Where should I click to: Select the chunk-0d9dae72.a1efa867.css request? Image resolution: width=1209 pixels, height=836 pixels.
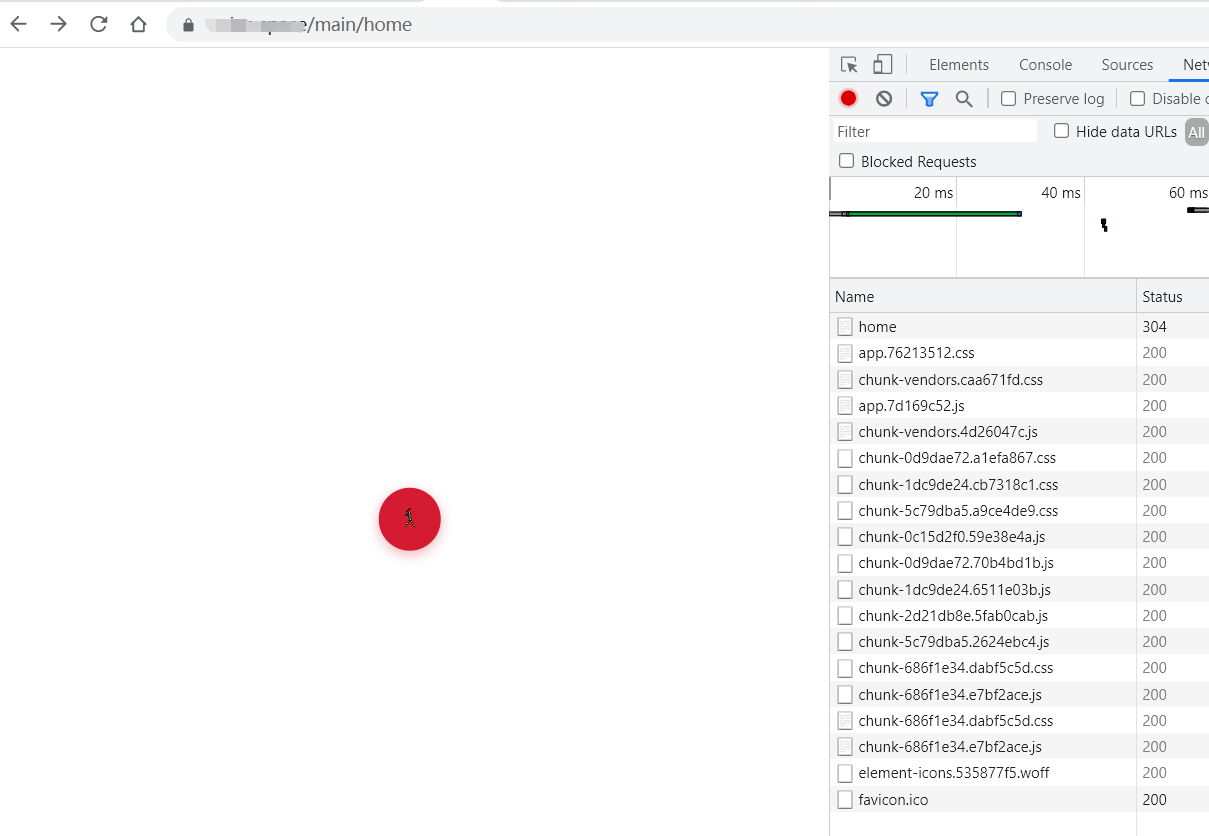[x=1019, y=458]
